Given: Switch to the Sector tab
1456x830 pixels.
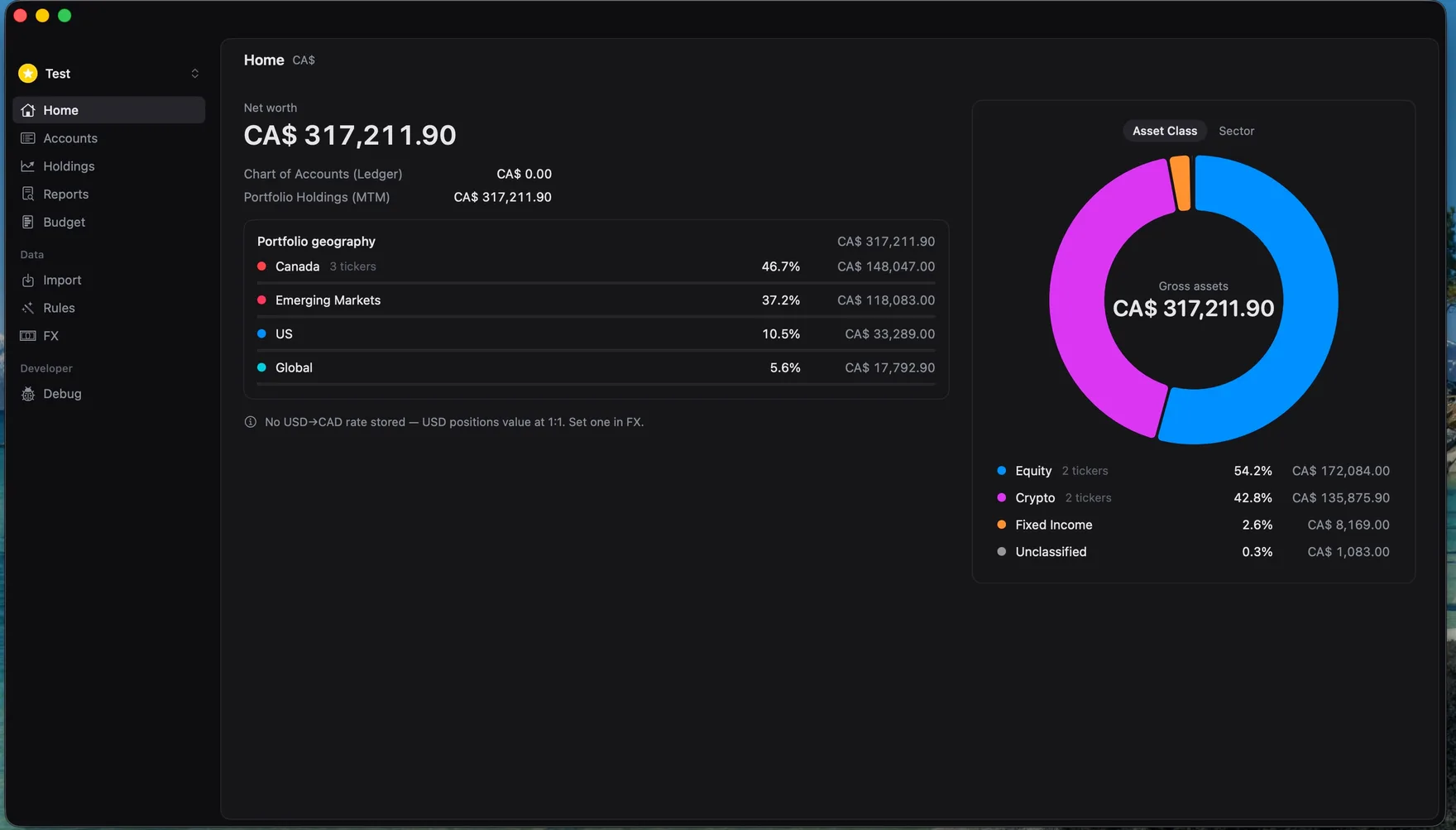Looking at the screenshot, I should coord(1236,131).
